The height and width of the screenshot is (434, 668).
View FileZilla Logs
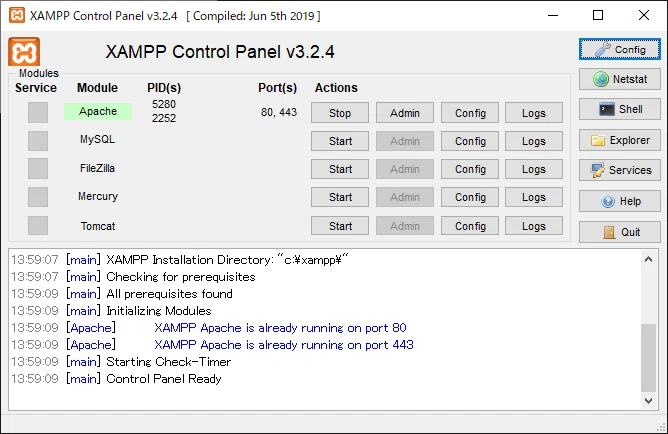pos(534,169)
